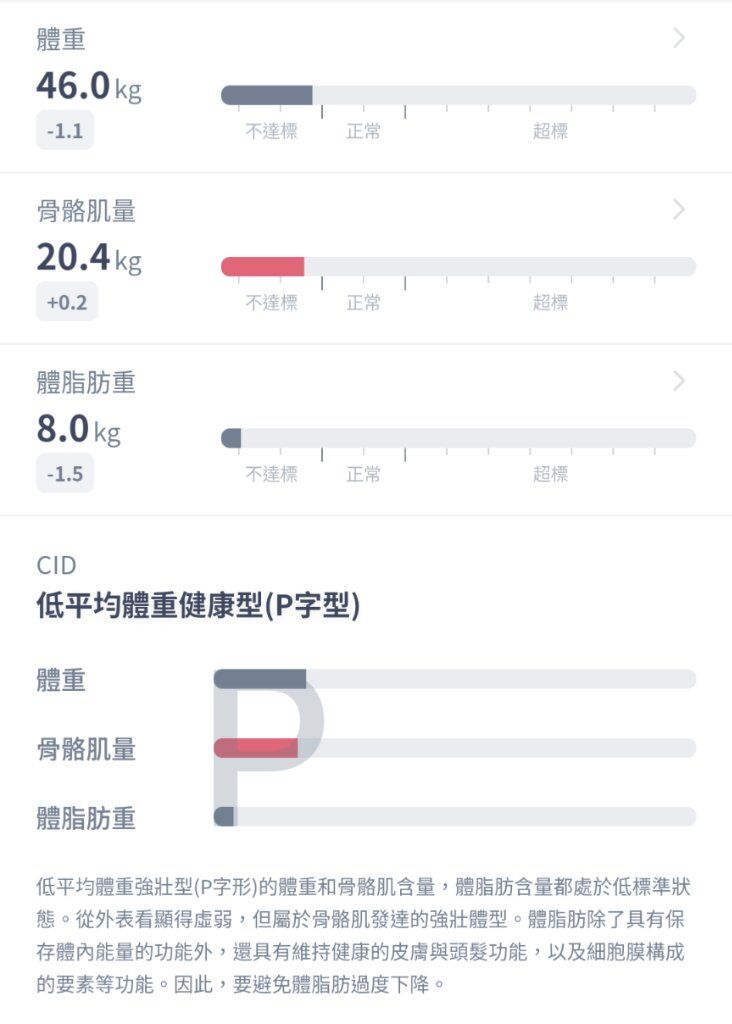Select the 8.0 kg body fat value
The image size is (732, 1024).
click(78, 429)
